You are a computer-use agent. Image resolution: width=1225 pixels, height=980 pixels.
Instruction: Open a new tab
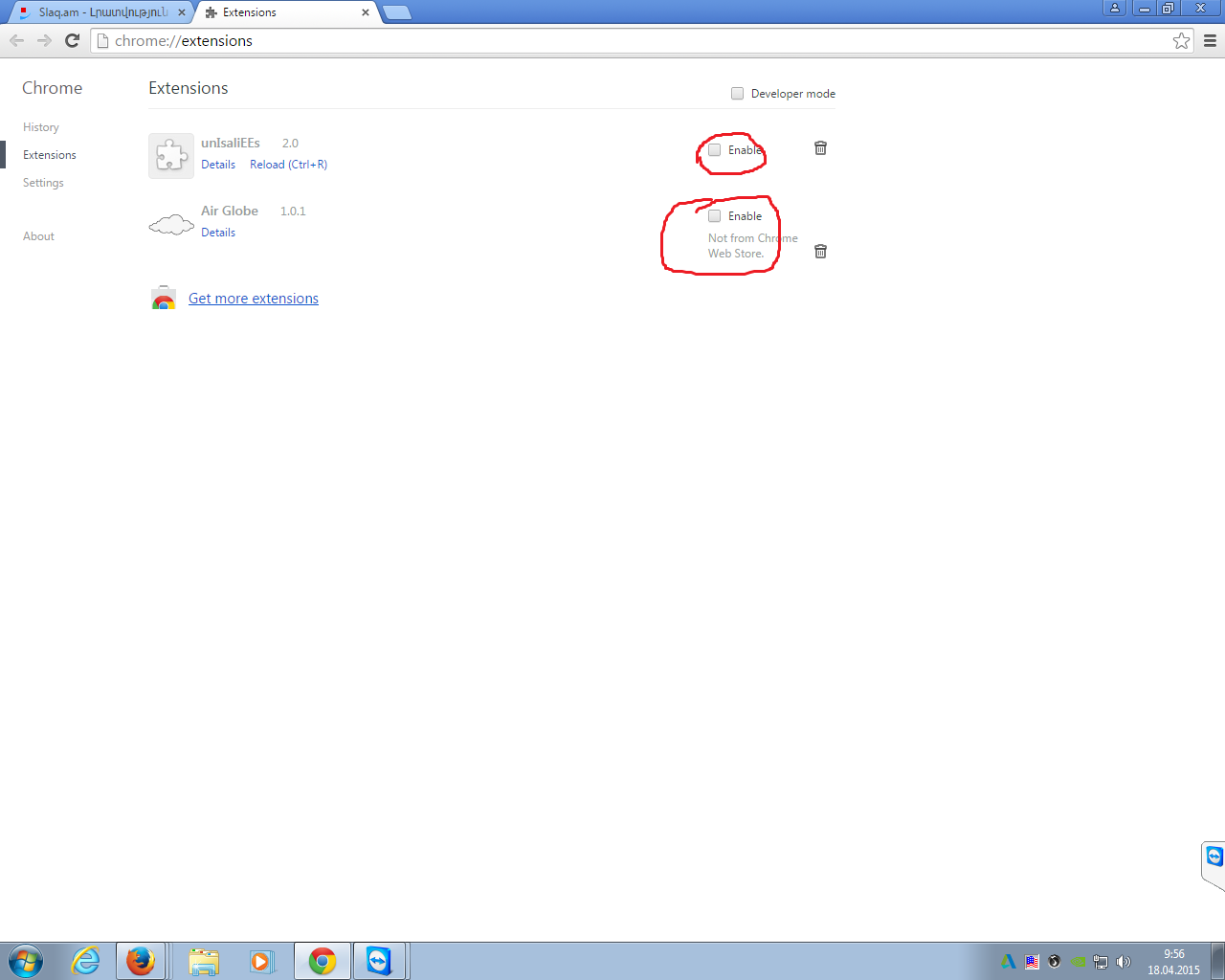click(396, 12)
